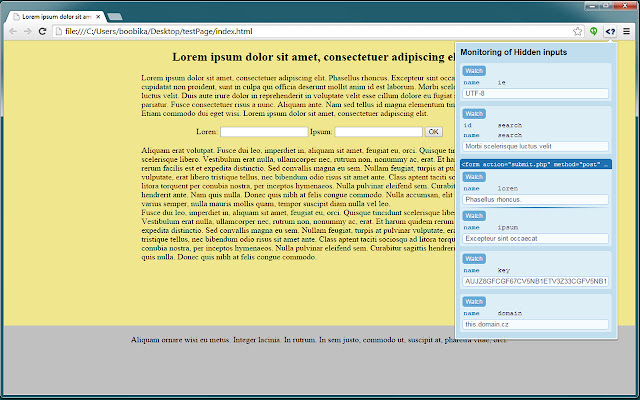Open the Chrome hamburger menu
This screenshot has width=640, height=400.
click(627, 32)
